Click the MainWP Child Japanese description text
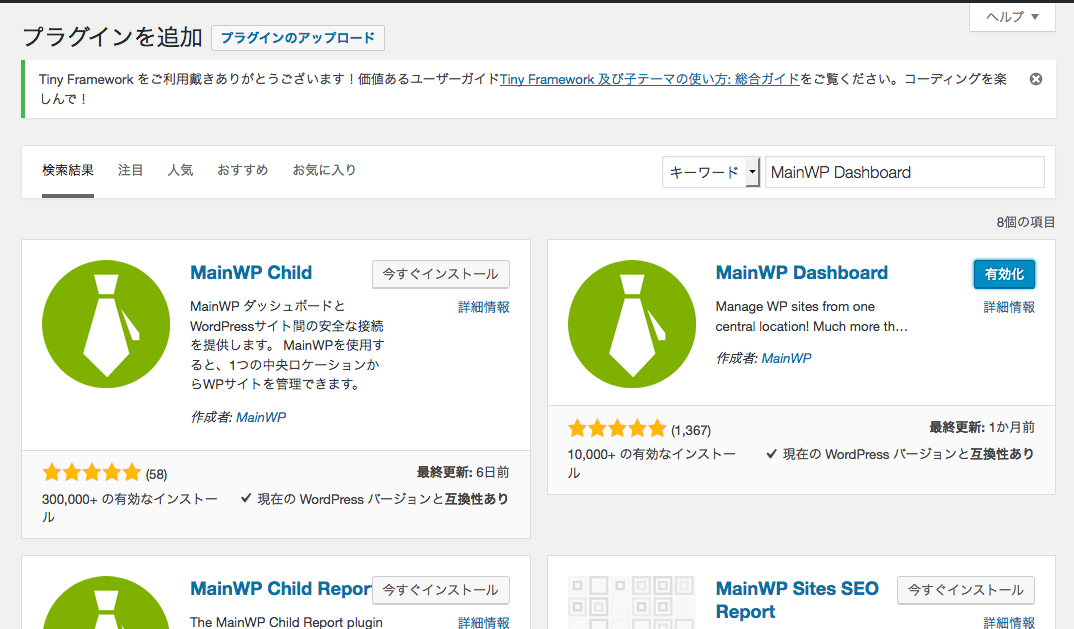Viewport: 1074px width, 629px height. [x=287, y=345]
